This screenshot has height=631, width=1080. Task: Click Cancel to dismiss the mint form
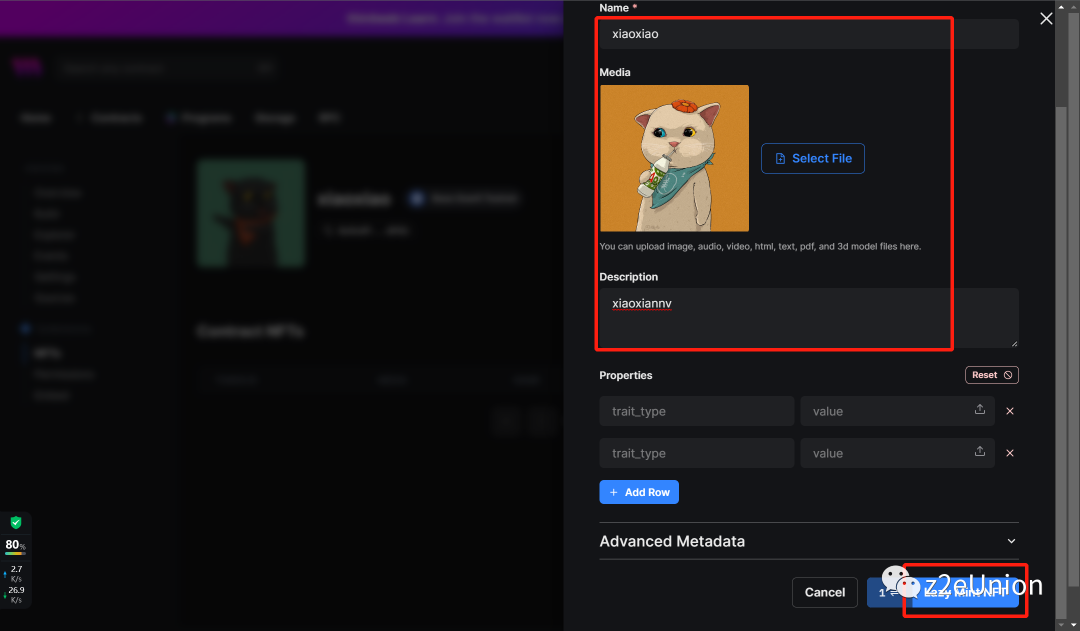824,592
